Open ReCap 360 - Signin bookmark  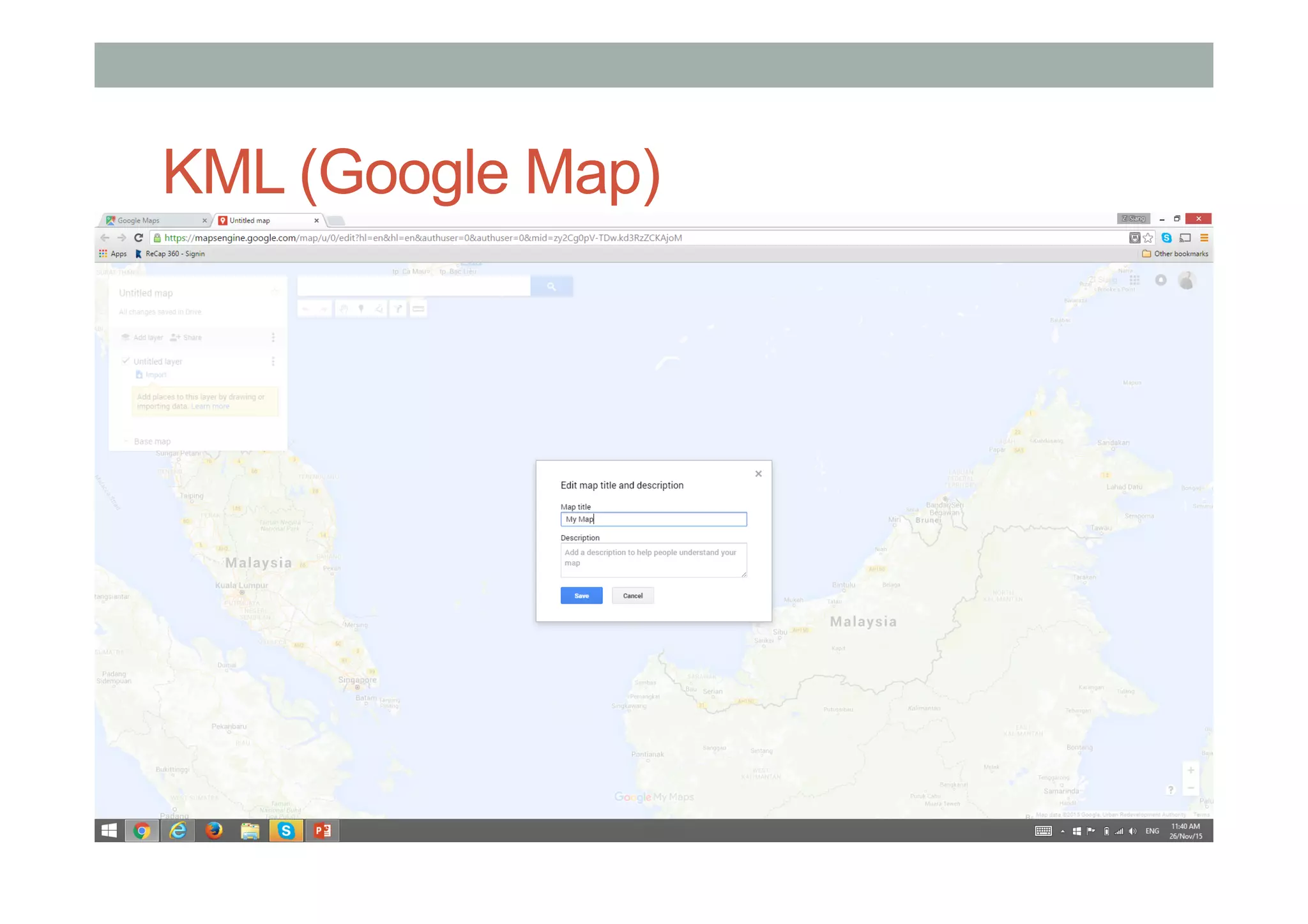click(x=170, y=254)
